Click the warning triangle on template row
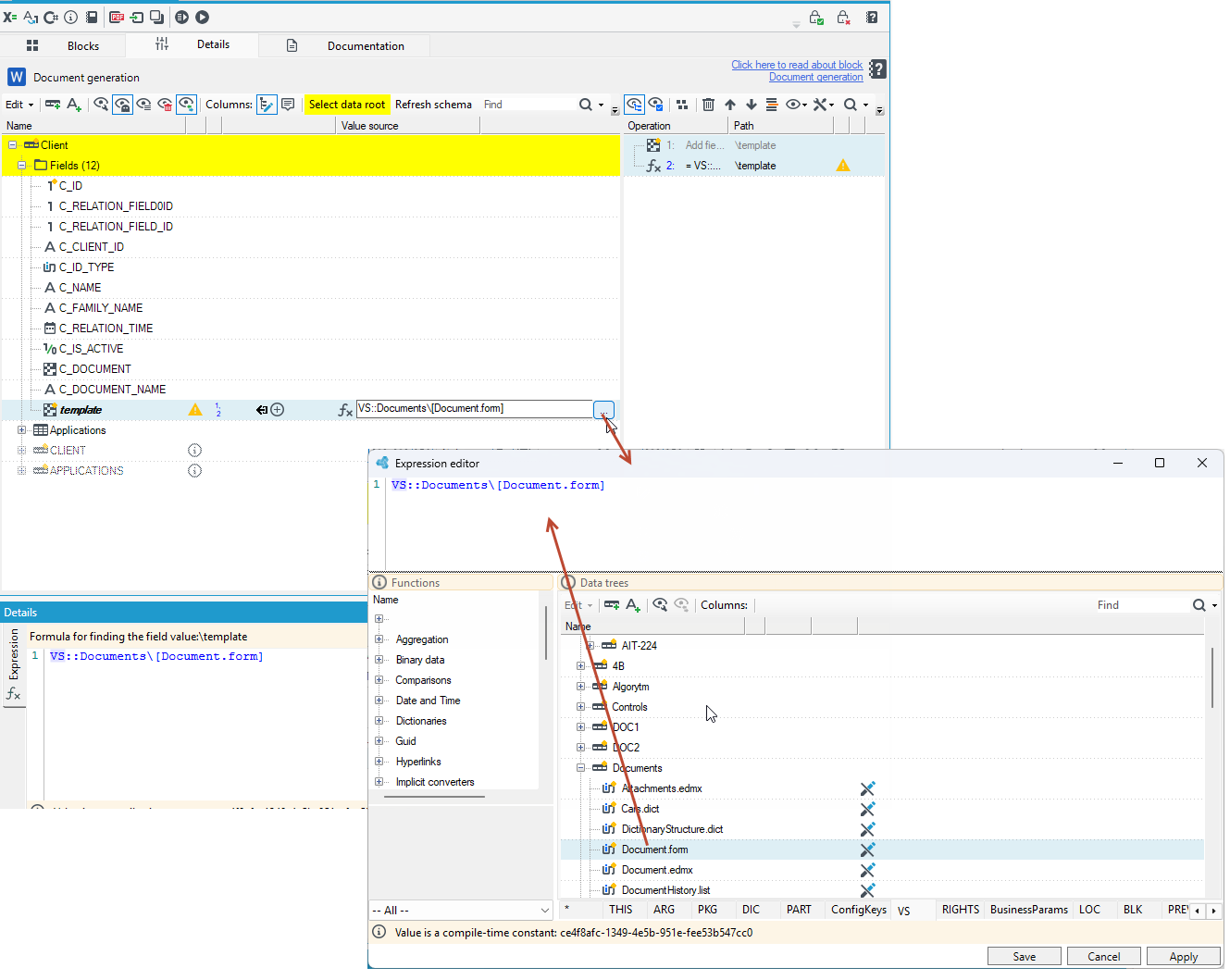Viewport: 1230px width, 980px height. click(195, 409)
